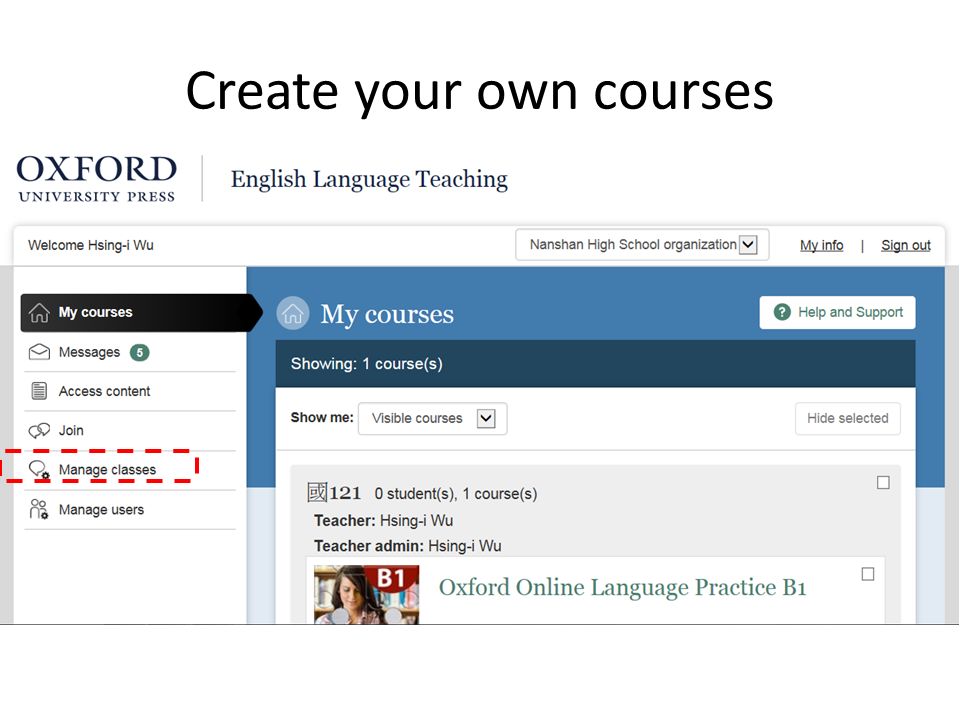Open the Visible courses dropdown
This screenshot has width=960, height=720.
coord(432,418)
